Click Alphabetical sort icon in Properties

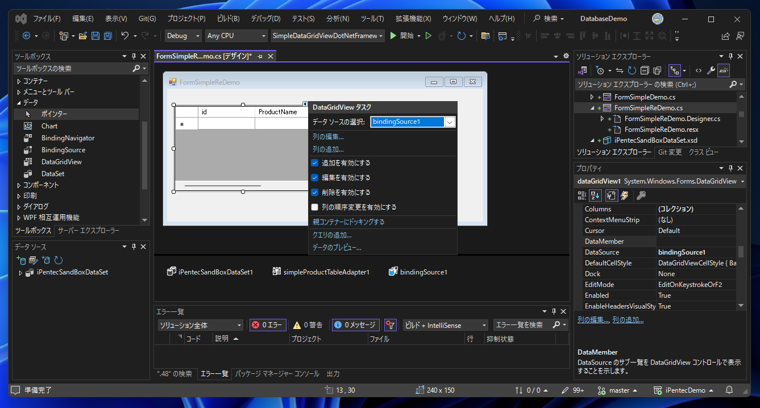(596, 196)
